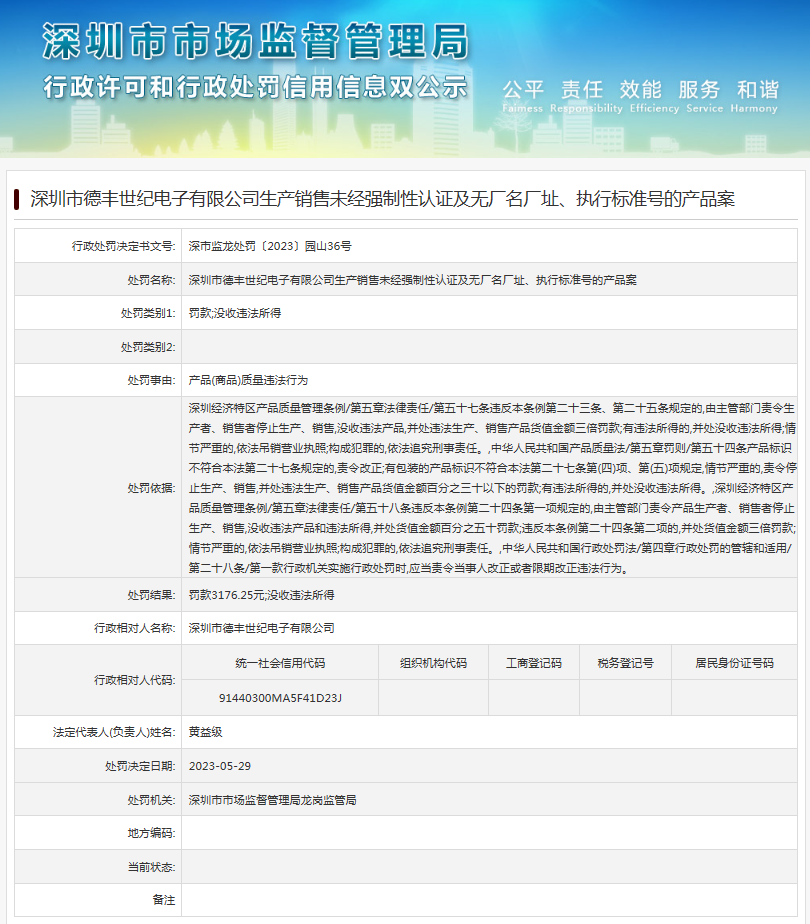Screen dimensions: 810x924
Task: Click the authority 深圳市市场监督管理局龙岗监管局
Action: pos(272,800)
